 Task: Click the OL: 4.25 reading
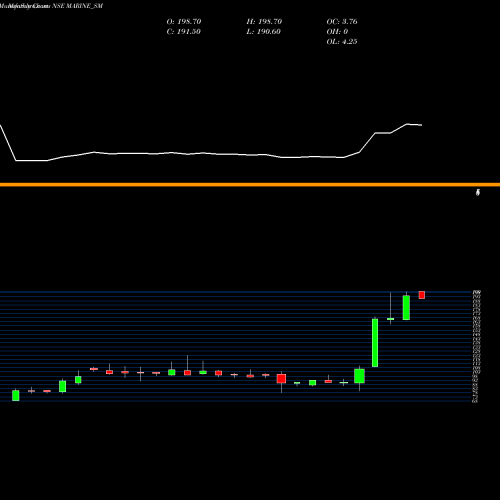pos(342,41)
